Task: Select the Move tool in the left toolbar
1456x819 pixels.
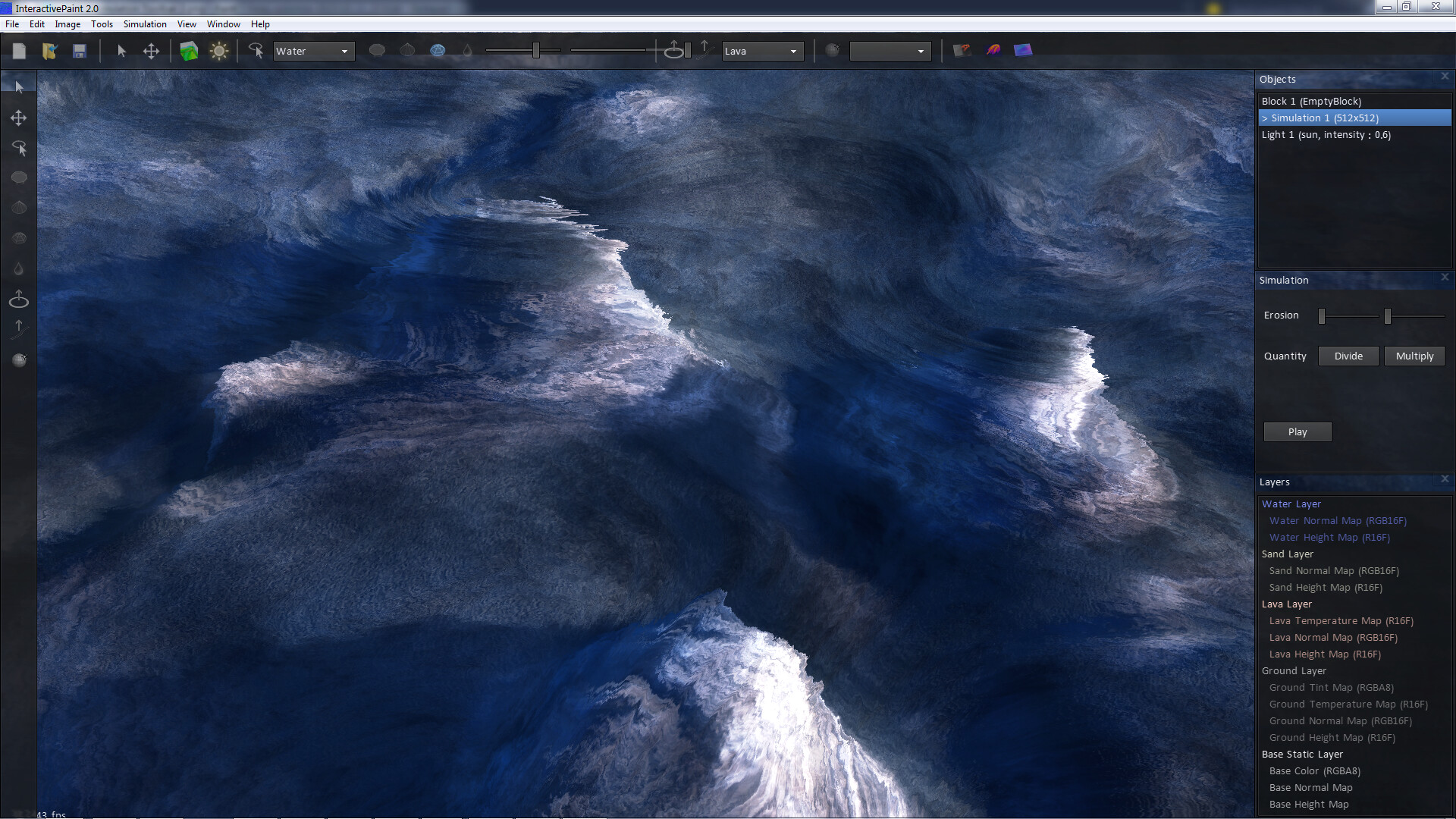Action: click(x=18, y=118)
